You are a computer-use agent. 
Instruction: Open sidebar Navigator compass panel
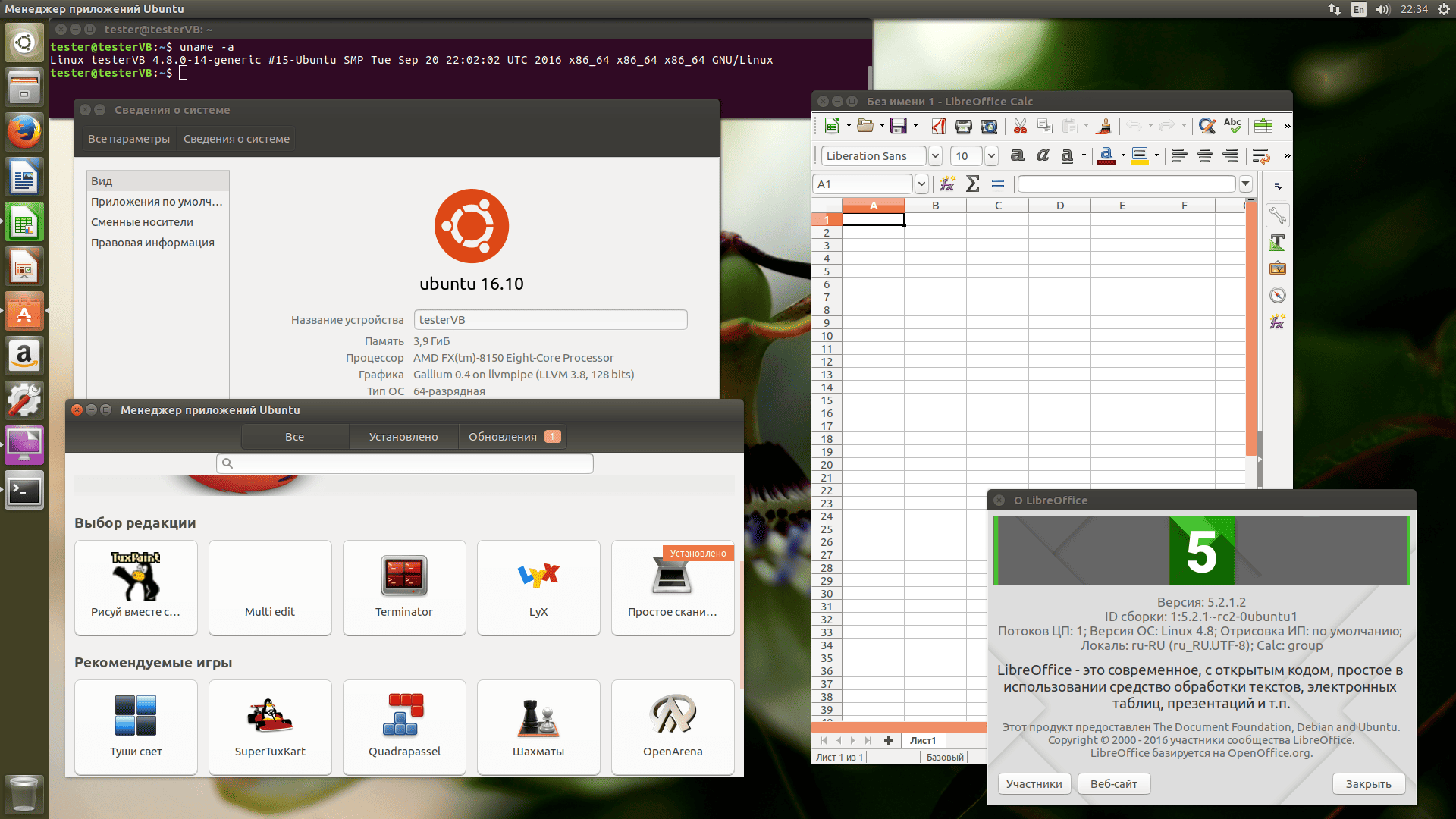[1278, 295]
